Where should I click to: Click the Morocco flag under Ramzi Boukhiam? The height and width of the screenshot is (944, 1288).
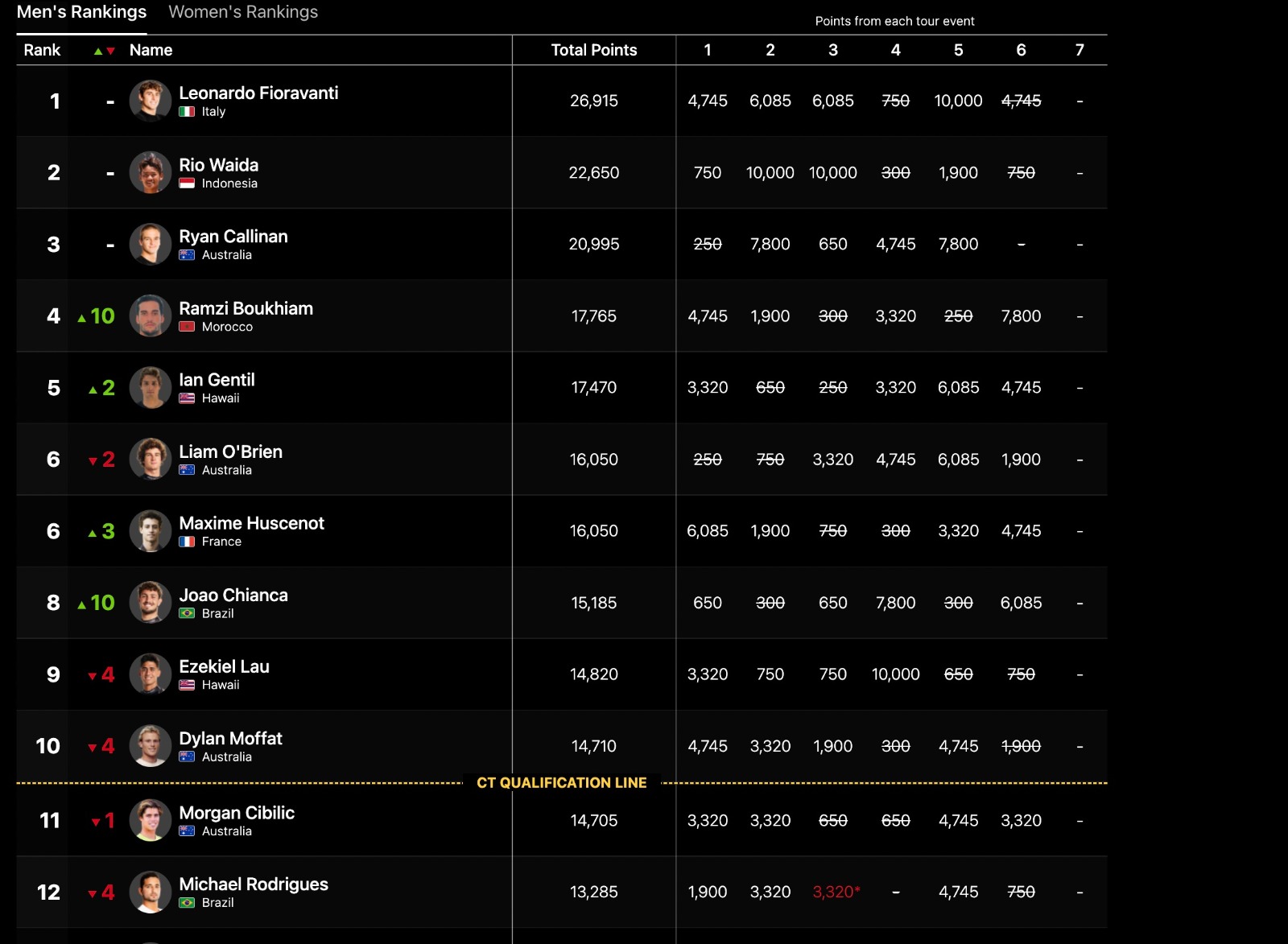pos(187,327)
